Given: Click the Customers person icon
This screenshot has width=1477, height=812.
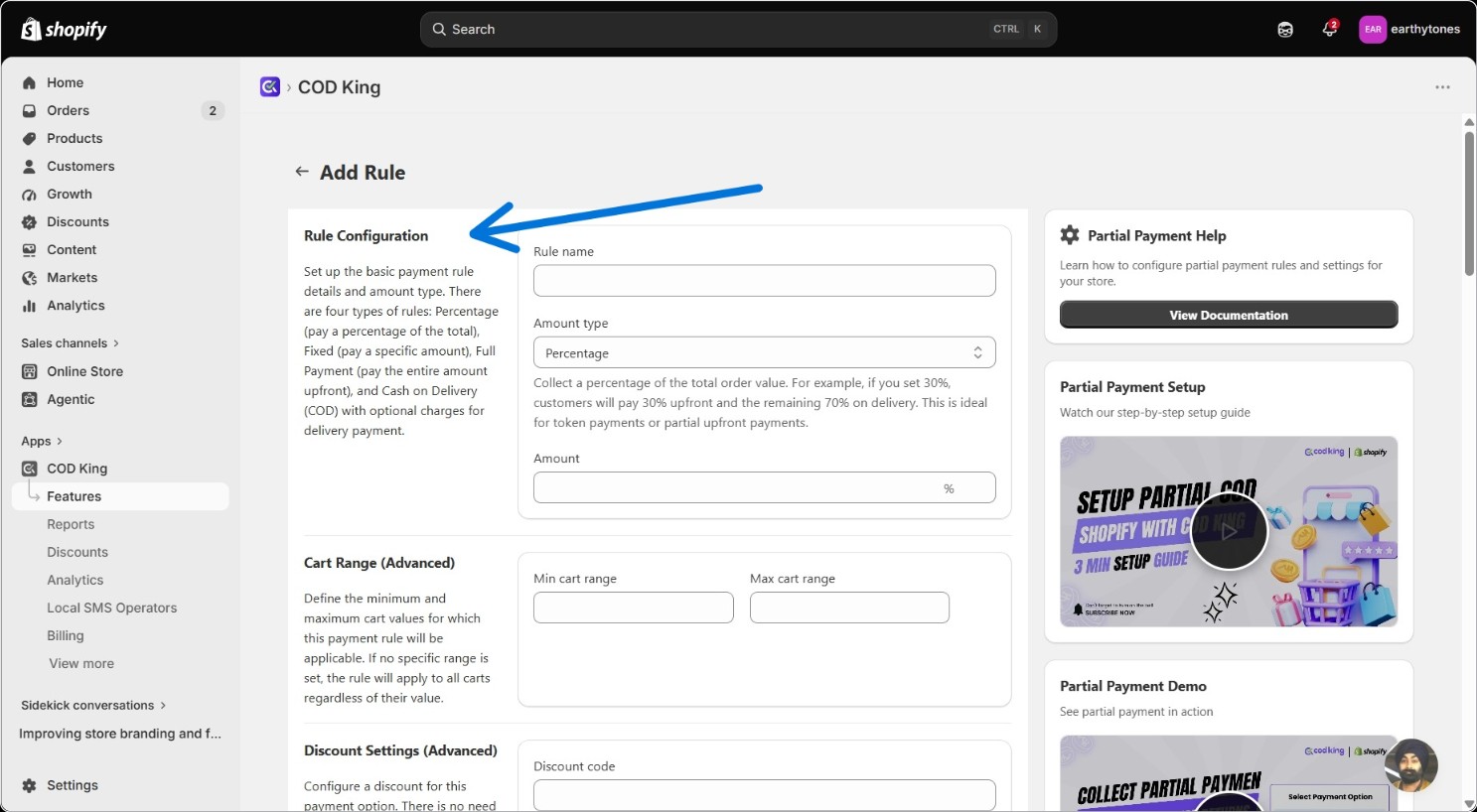Looking at the screenshot, I should click(29, 166).
